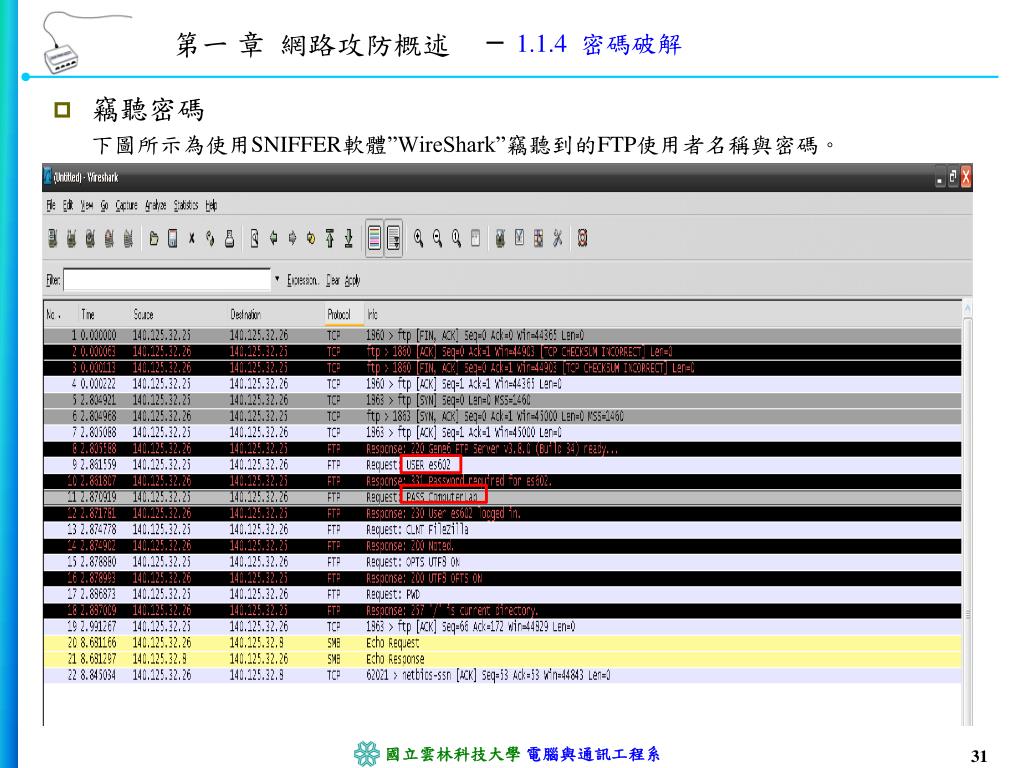
Task: Select packet 17 'Request: PWD'
Action: (x=503, y=594)
